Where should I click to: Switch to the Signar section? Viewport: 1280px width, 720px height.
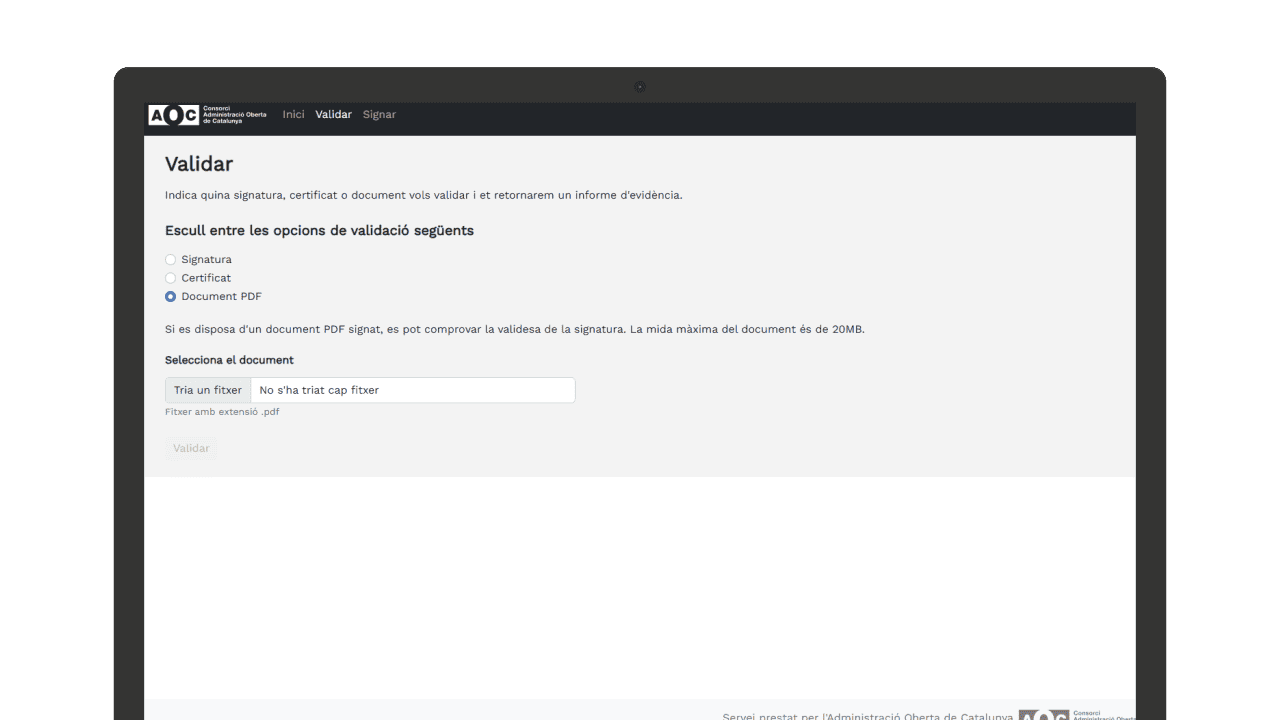[x=379, y=115]
